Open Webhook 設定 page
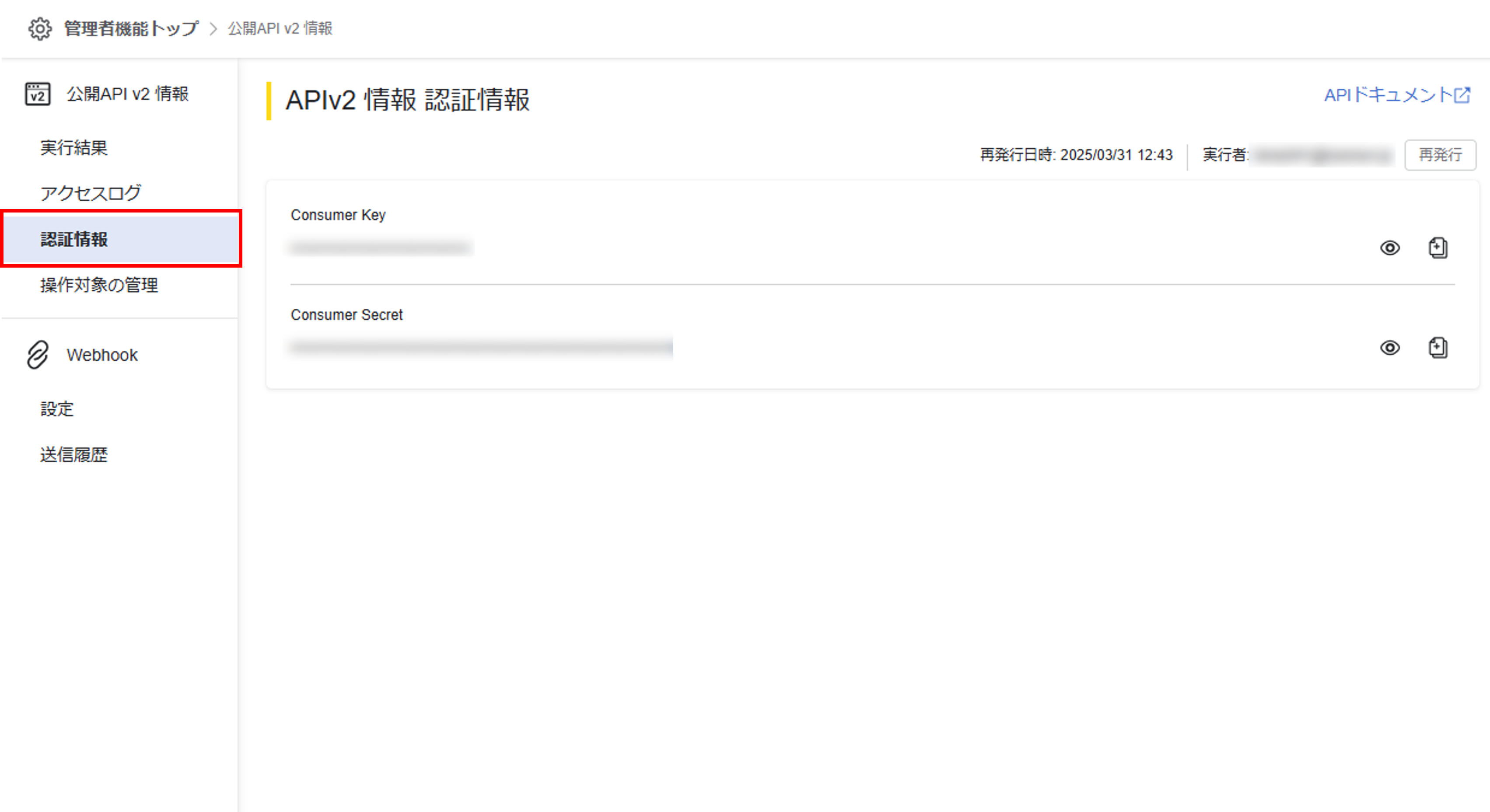 coord(57,409)
